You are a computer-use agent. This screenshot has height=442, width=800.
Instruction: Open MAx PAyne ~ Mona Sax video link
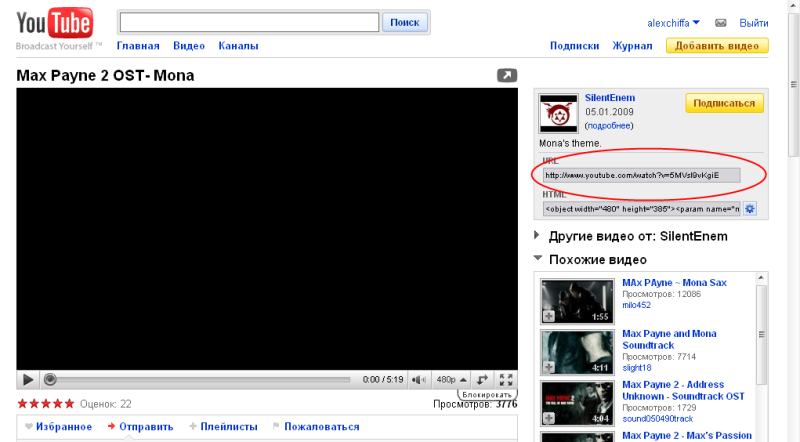674,283
